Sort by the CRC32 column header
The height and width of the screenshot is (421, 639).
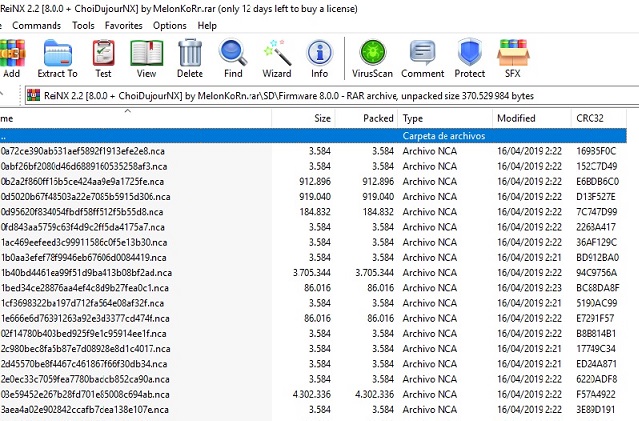[590, 118]
